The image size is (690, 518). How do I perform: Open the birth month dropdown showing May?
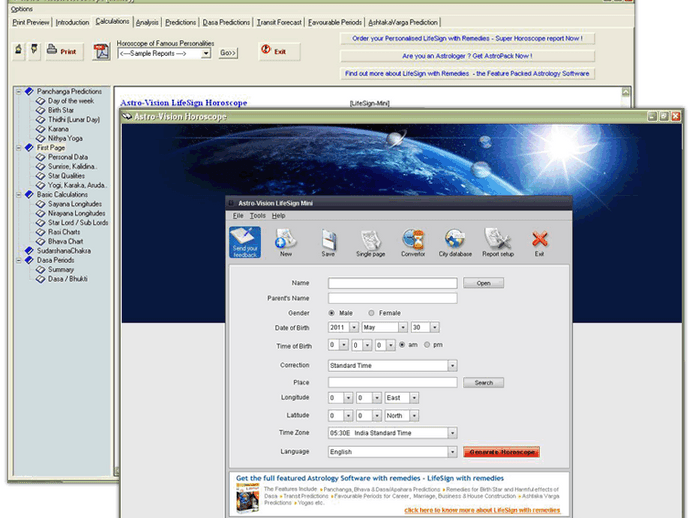[403, 327]
